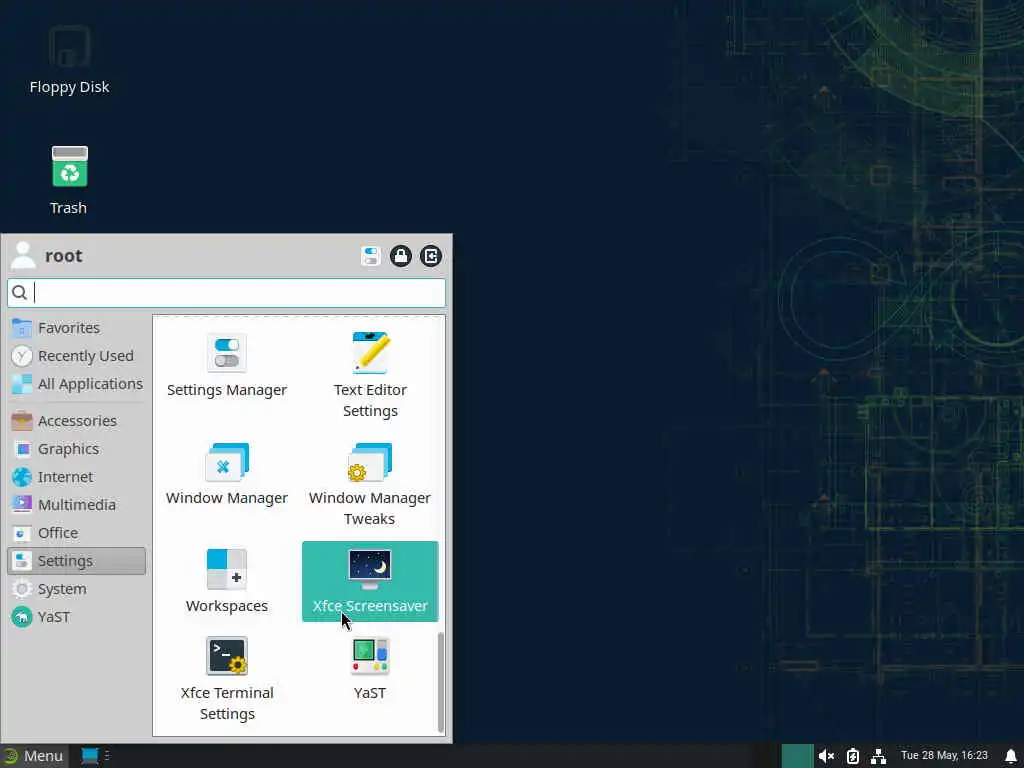Open the notifications bell icon
1024x768 pixels.
click(x=1011, y=756)
